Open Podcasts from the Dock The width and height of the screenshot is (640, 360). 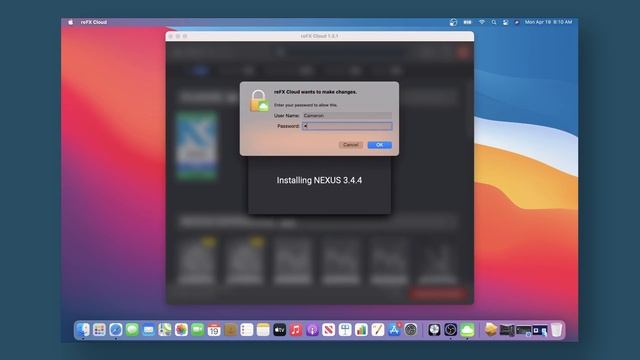pyautogui.click(x=312, y=329)
